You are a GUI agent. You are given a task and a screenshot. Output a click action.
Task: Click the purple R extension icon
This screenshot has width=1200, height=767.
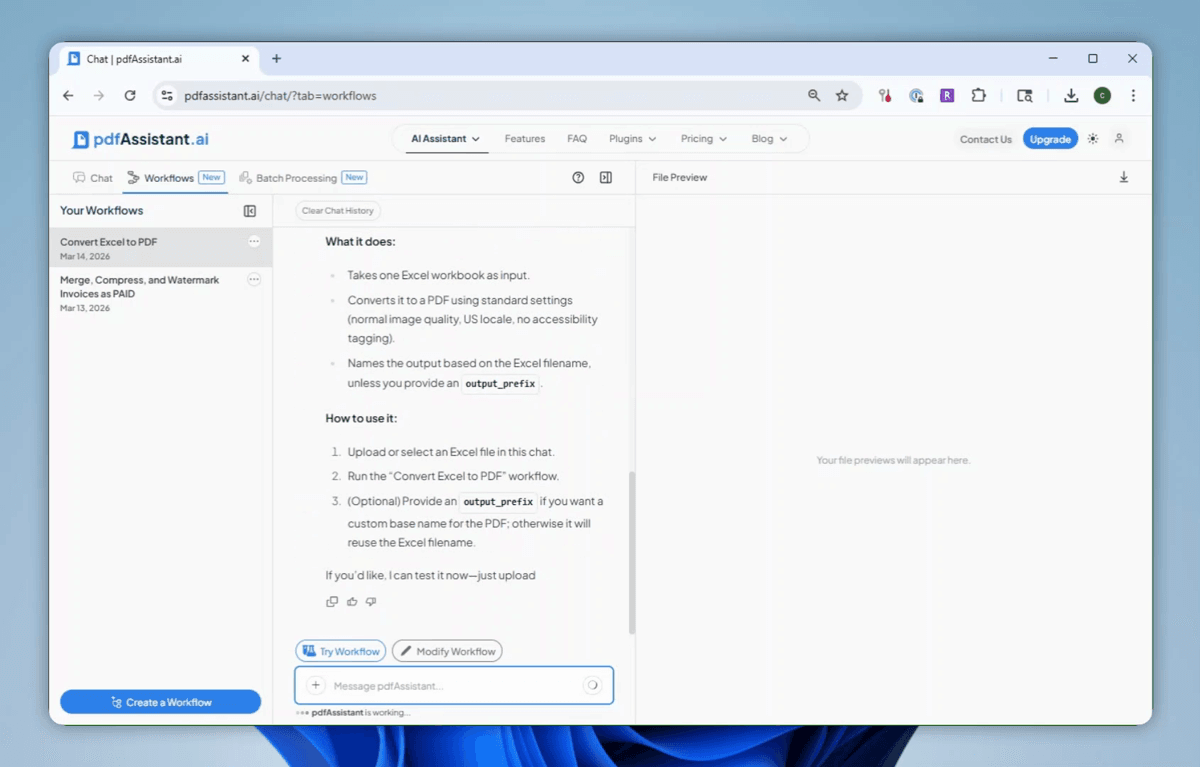click(947, 96)
